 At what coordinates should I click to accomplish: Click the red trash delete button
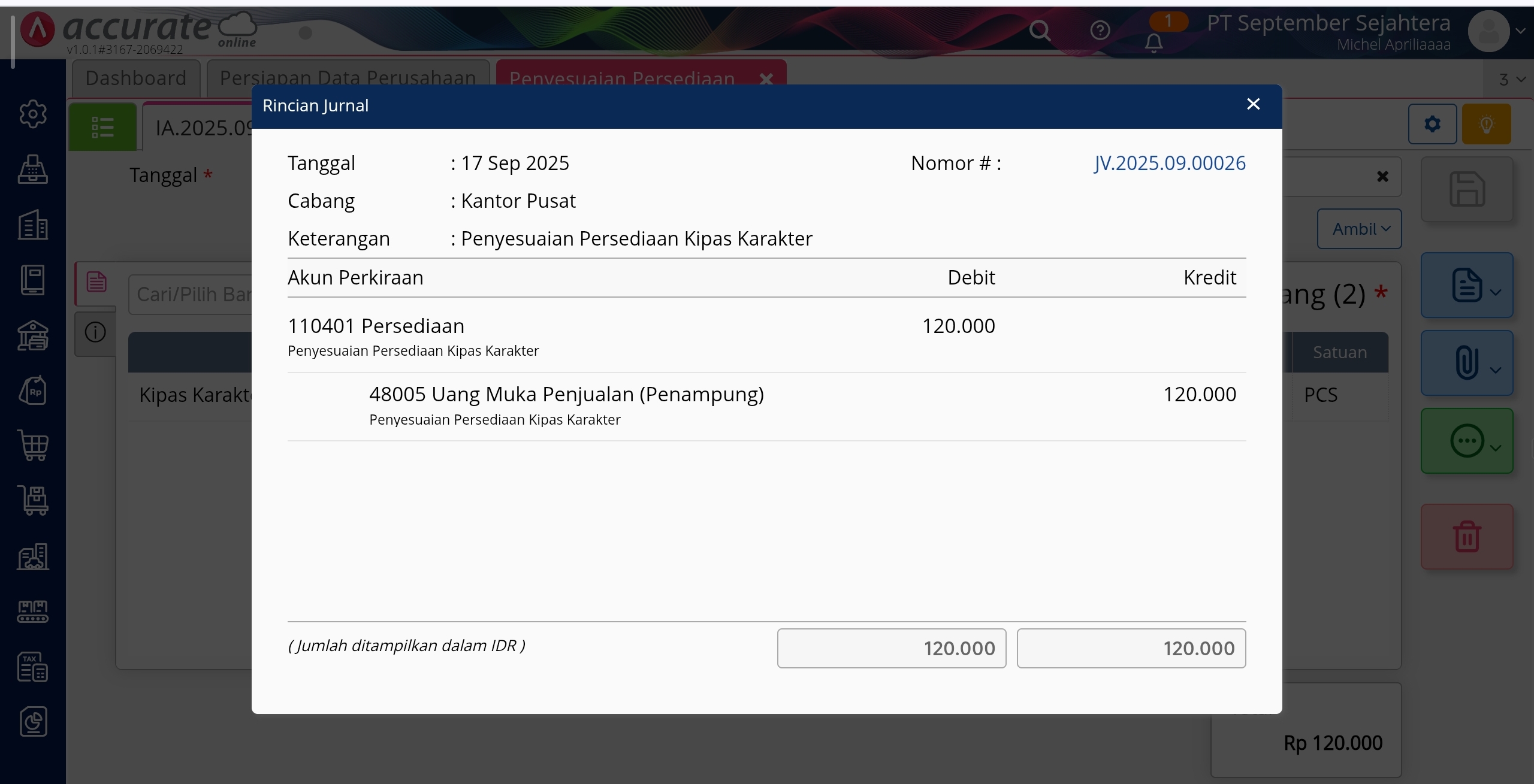pyautogui.click(x=1466, y=537)
